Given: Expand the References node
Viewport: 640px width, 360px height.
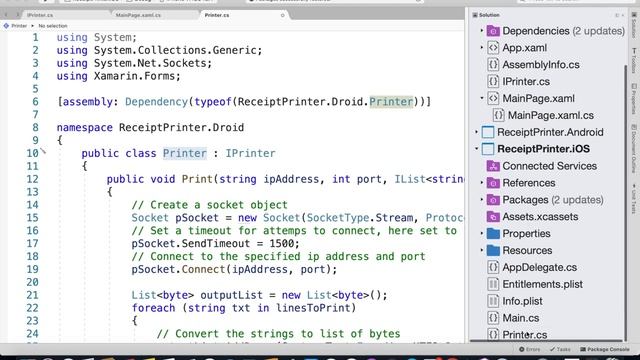Looking at the screenshot, I should [482, 182].
